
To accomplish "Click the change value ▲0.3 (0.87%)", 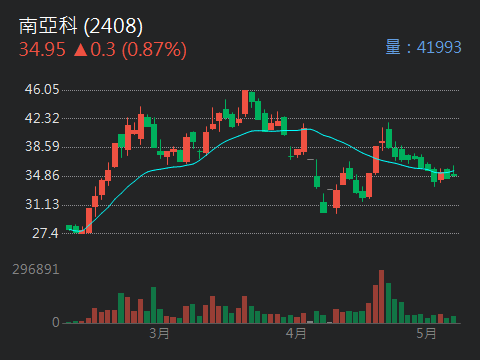I will [x=130, y=50].
